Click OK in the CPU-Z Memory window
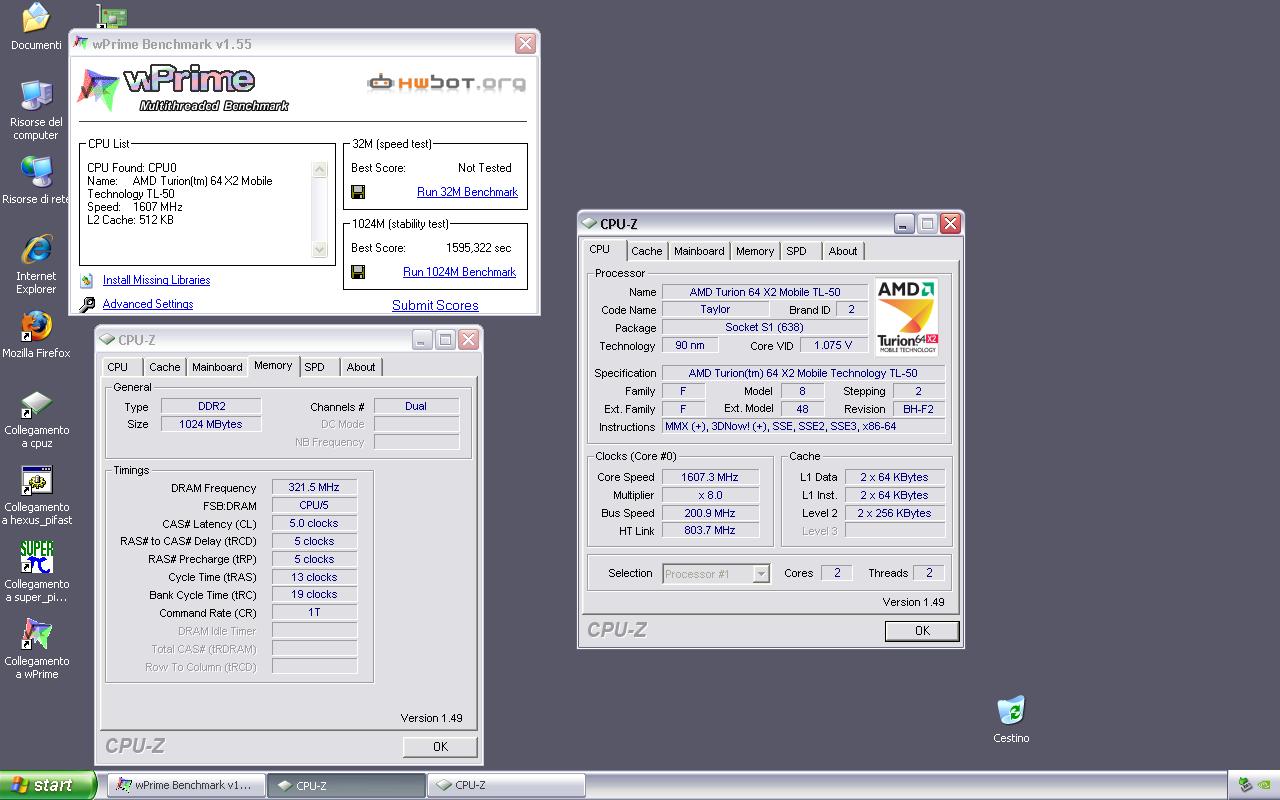 click(440, 747)
